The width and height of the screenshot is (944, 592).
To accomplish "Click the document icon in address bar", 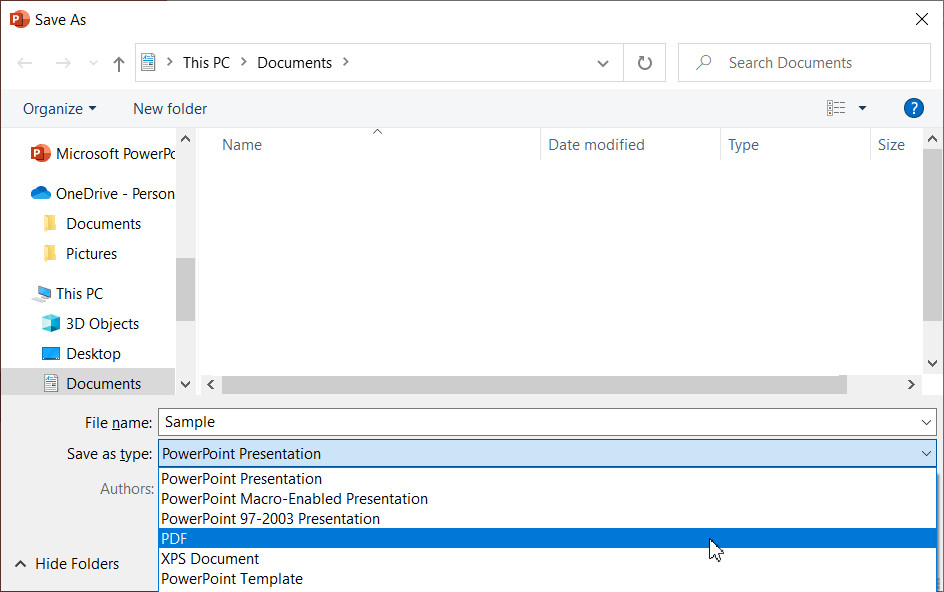I will pyautogui.click(x=148, y=62).
